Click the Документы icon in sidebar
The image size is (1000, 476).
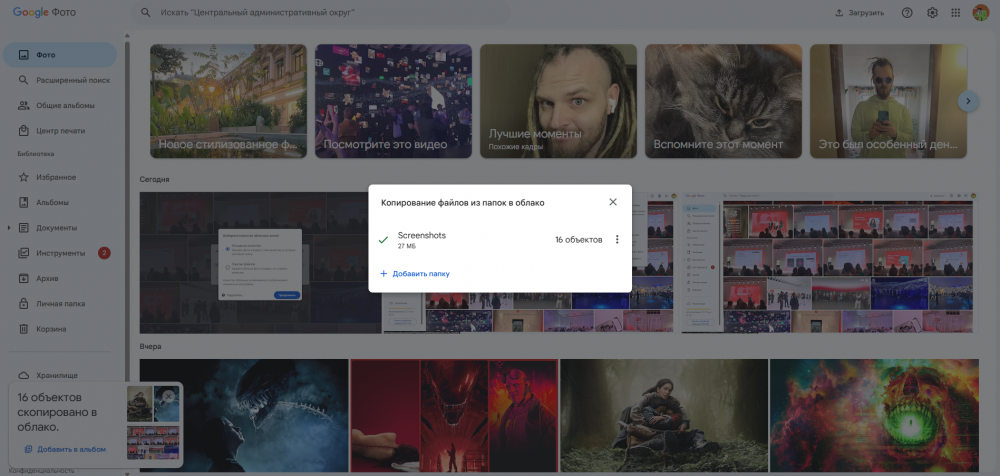pos(24,228)
